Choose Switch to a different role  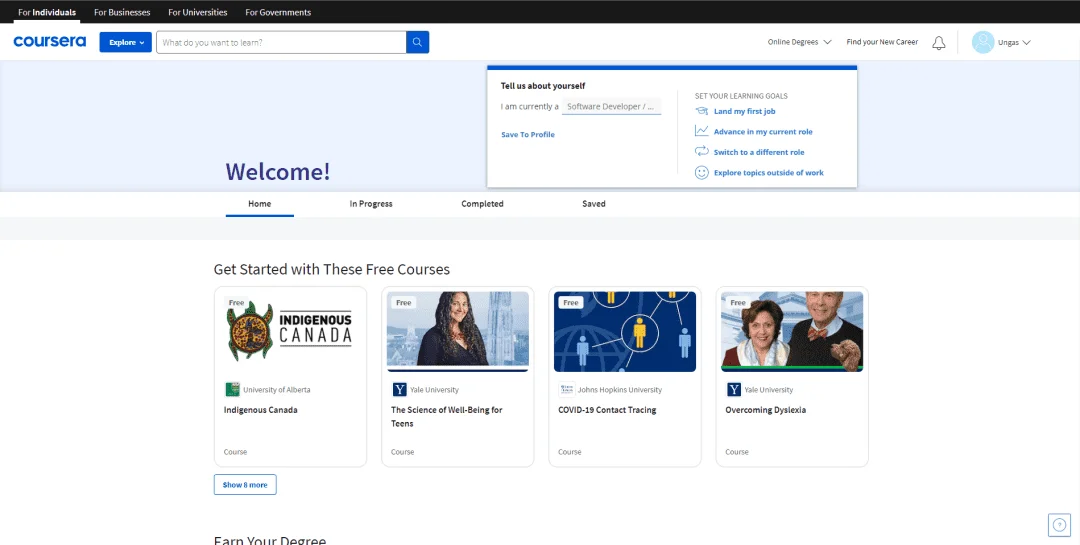tap(759, 152)
